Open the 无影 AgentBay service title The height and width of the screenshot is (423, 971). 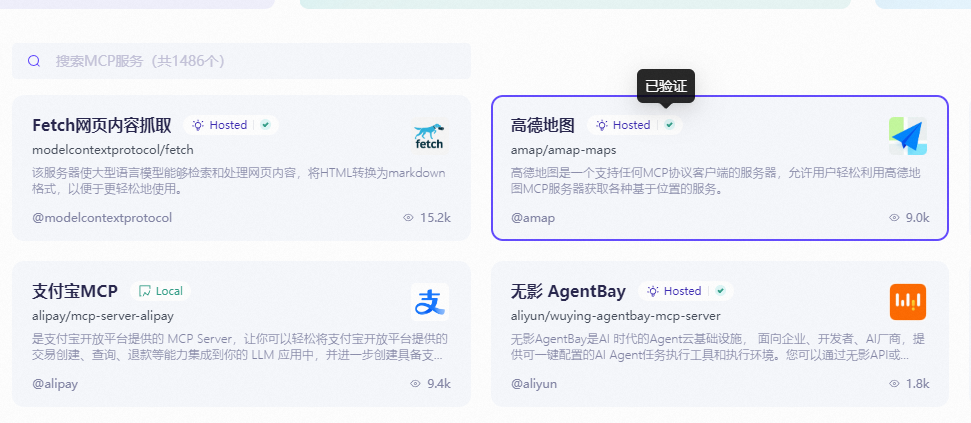pyautogui.click(x=568, y=291)
